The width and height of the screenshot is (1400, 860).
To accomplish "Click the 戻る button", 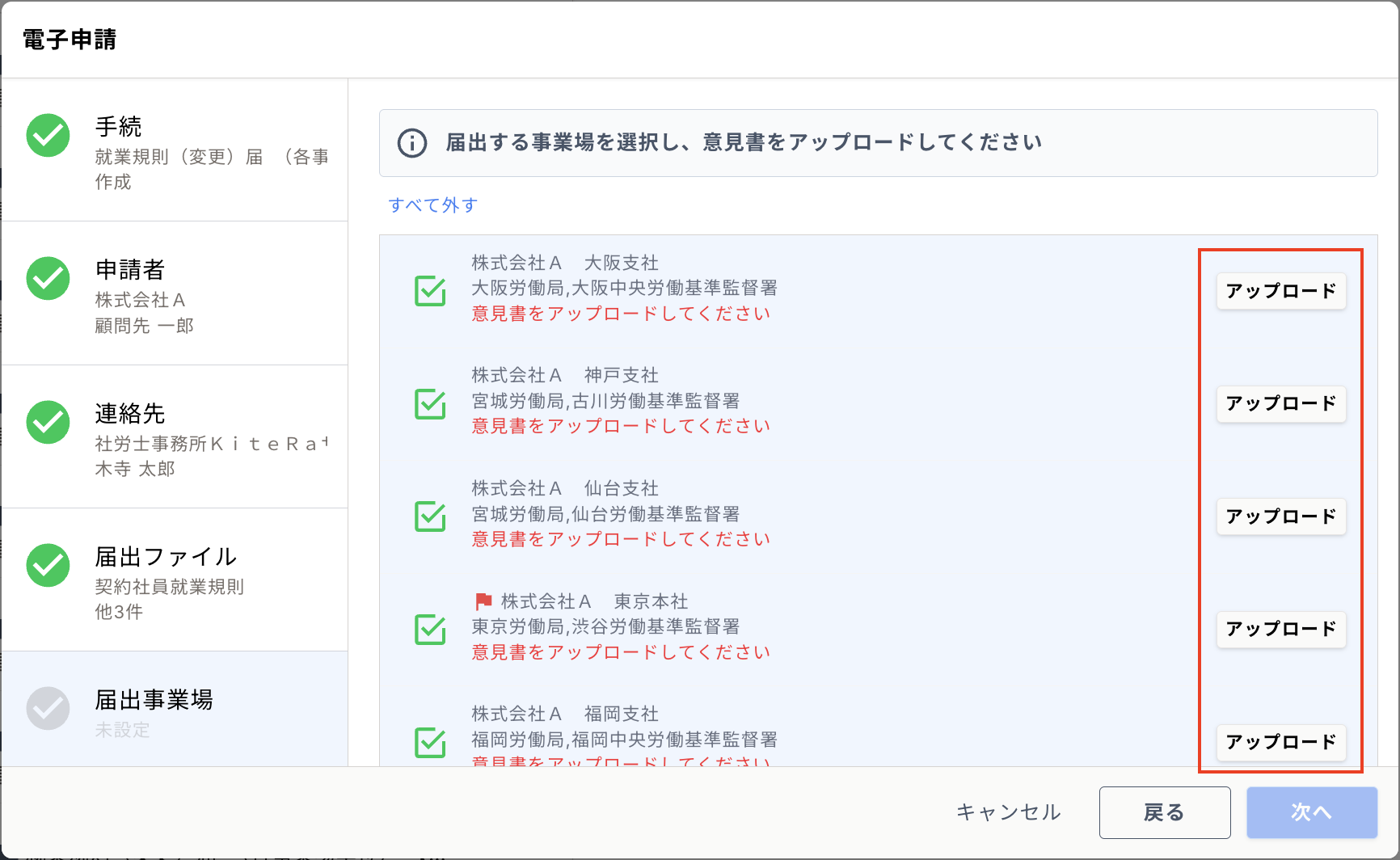I will pos(1165,812).
